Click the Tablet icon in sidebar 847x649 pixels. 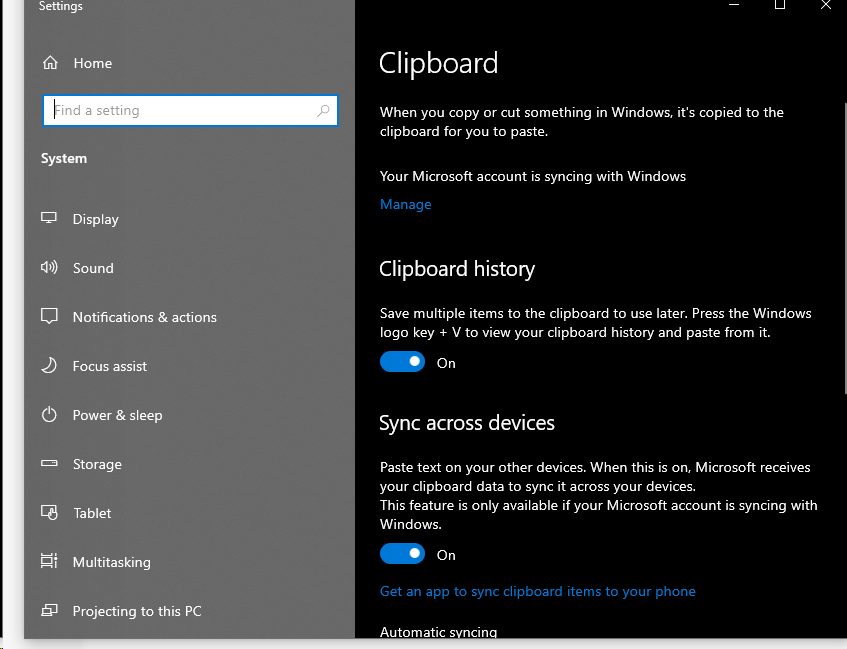49,512
